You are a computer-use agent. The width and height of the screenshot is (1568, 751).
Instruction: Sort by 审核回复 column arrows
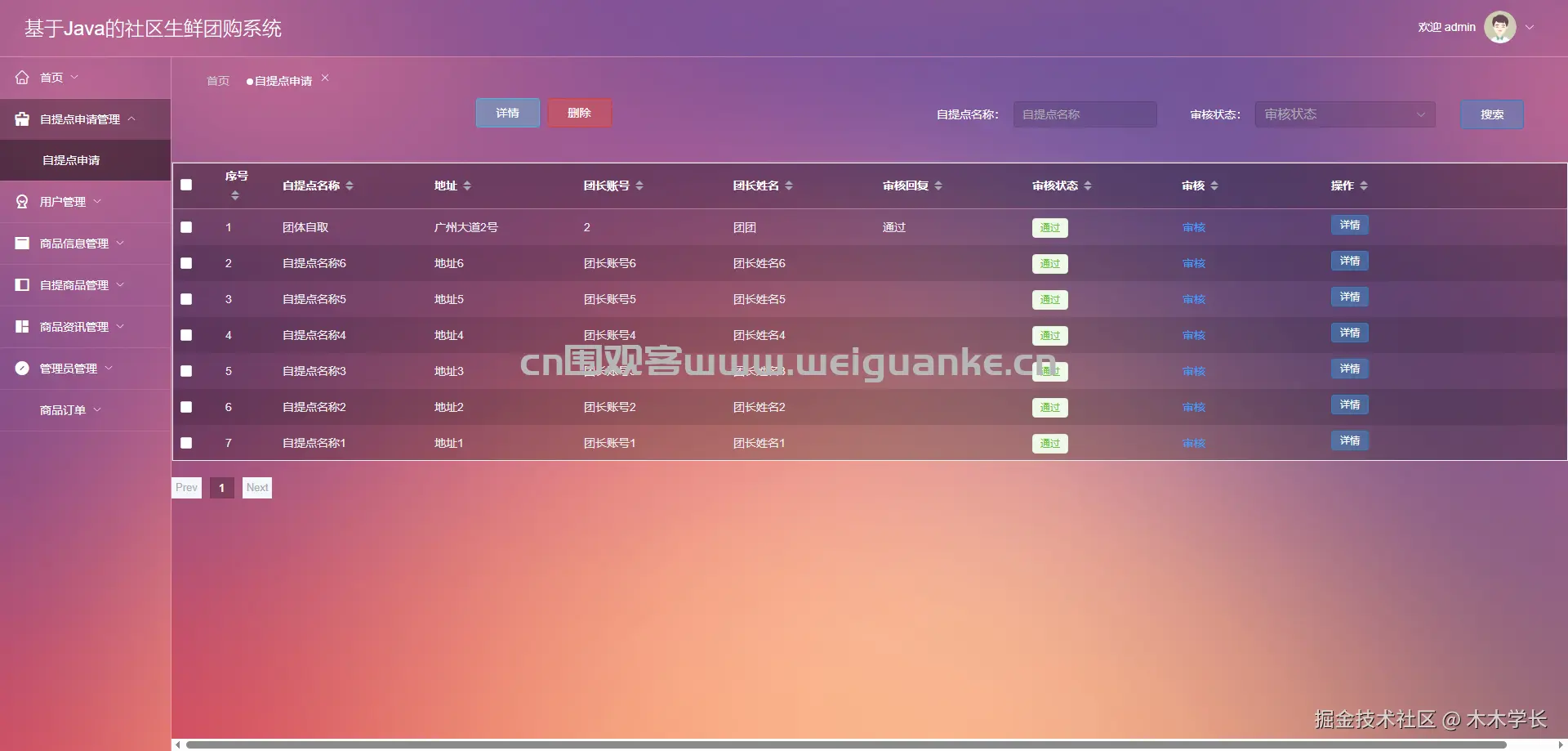[x=938, y=186]
